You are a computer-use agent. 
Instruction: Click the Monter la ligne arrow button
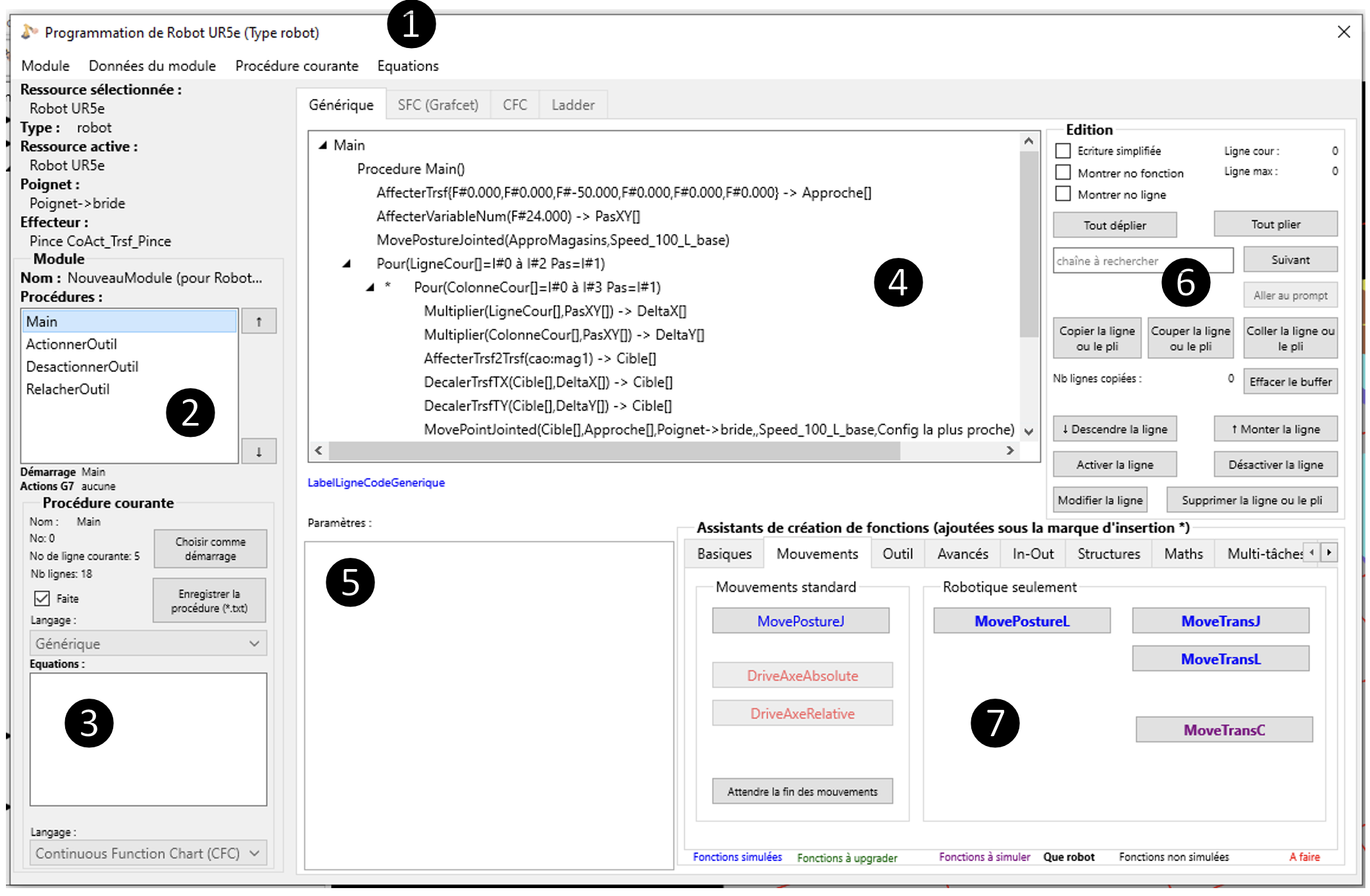coord(1275,430)
